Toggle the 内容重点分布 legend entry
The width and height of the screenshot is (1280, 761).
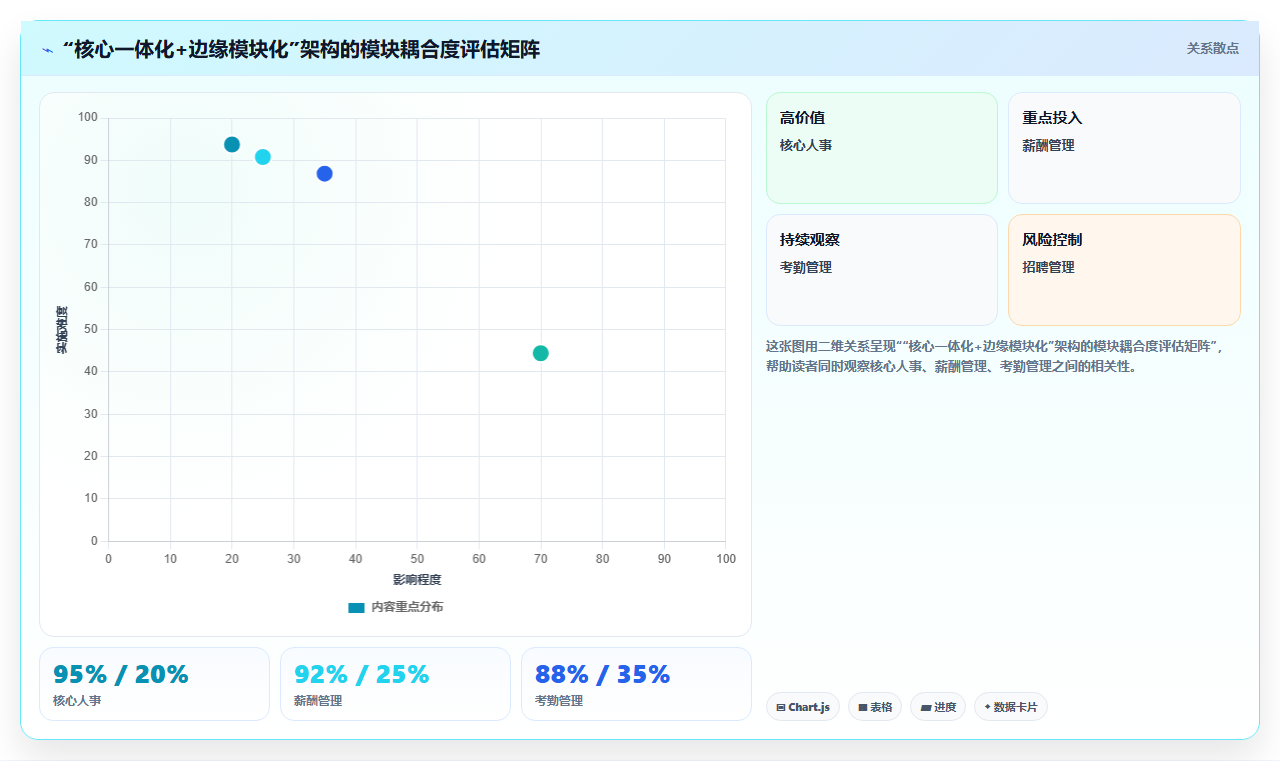(x=395, y=607)
